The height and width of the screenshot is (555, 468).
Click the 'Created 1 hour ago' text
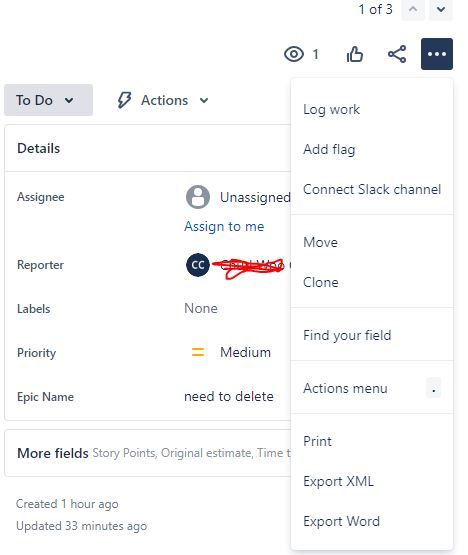[x=67, y=504]
